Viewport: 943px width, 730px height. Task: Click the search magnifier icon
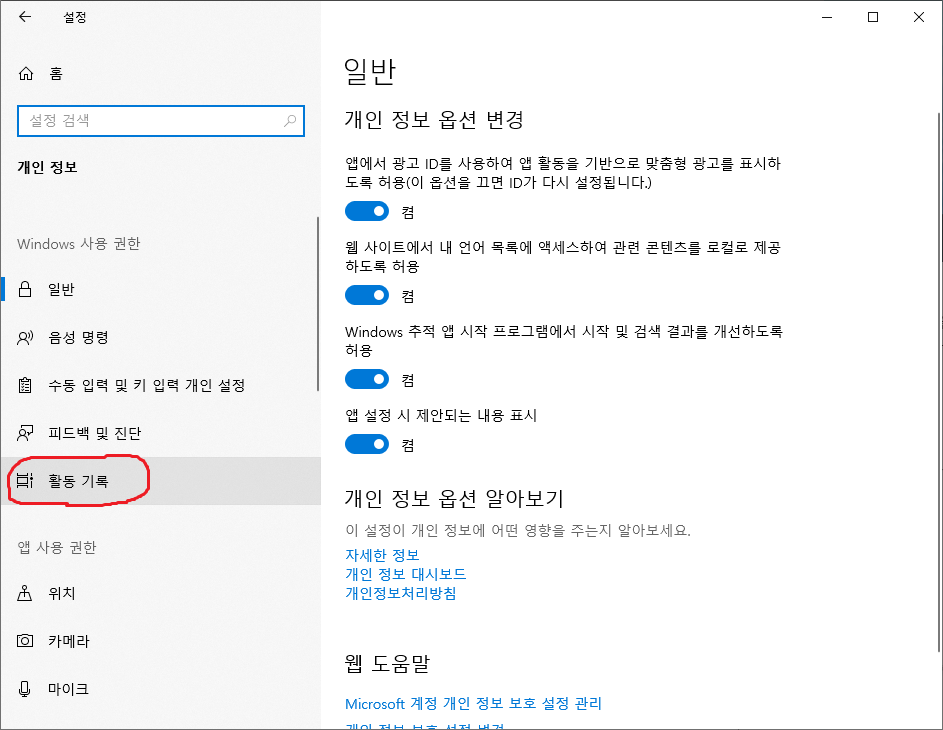pyautogui.click(x=290, y=121)
